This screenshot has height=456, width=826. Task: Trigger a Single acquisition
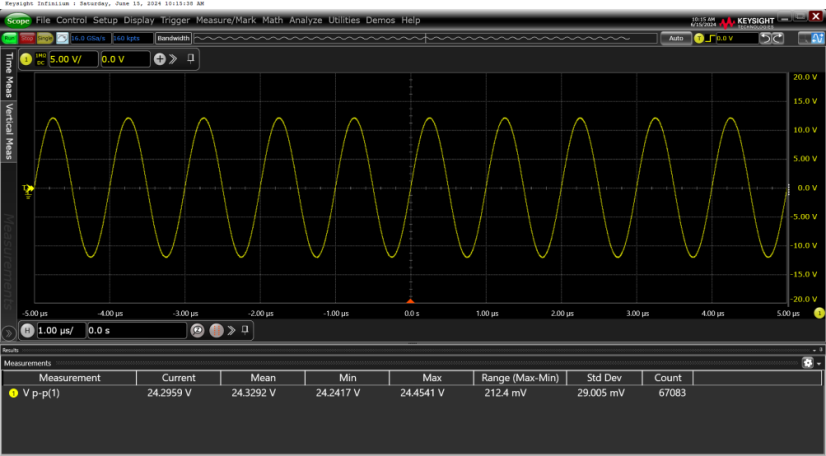coord(45,38)
